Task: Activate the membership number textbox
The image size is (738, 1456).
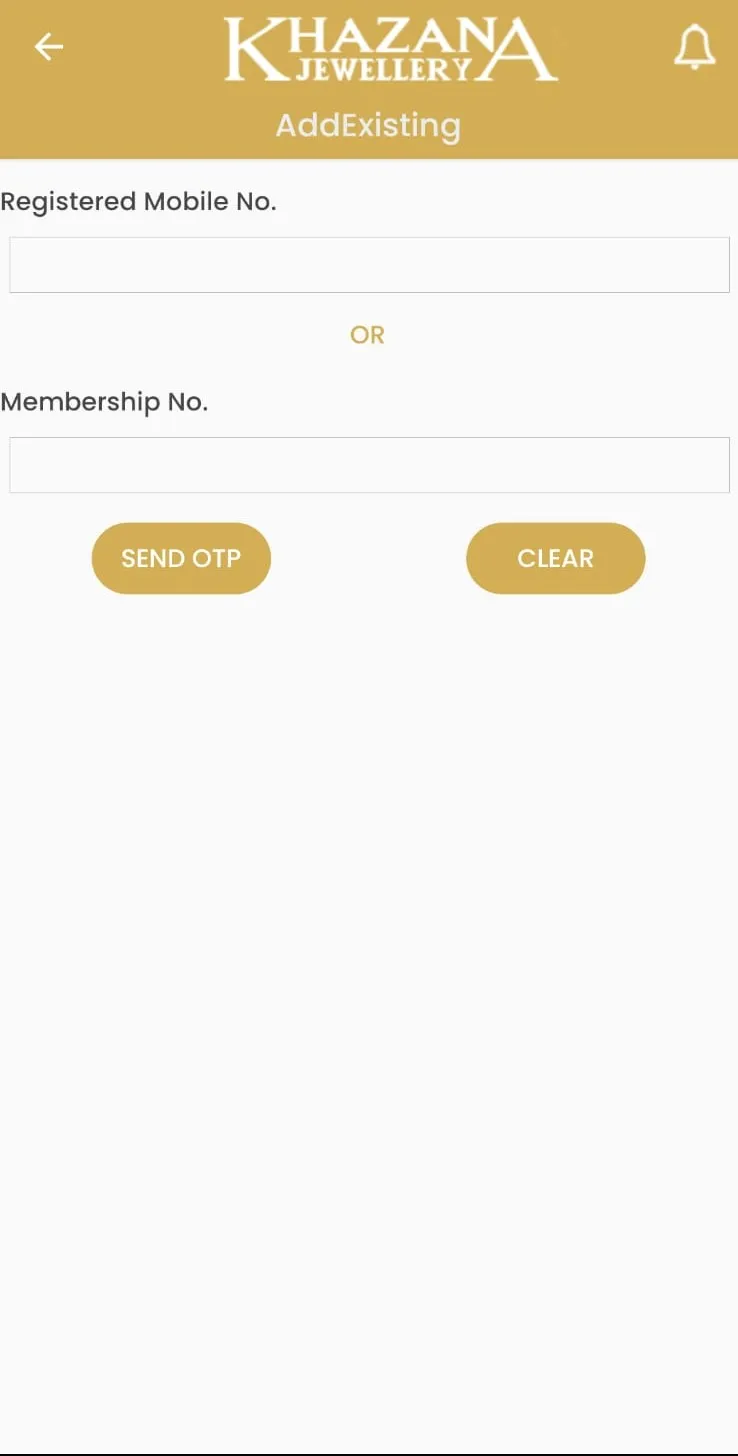Action: tap(369, 465)
